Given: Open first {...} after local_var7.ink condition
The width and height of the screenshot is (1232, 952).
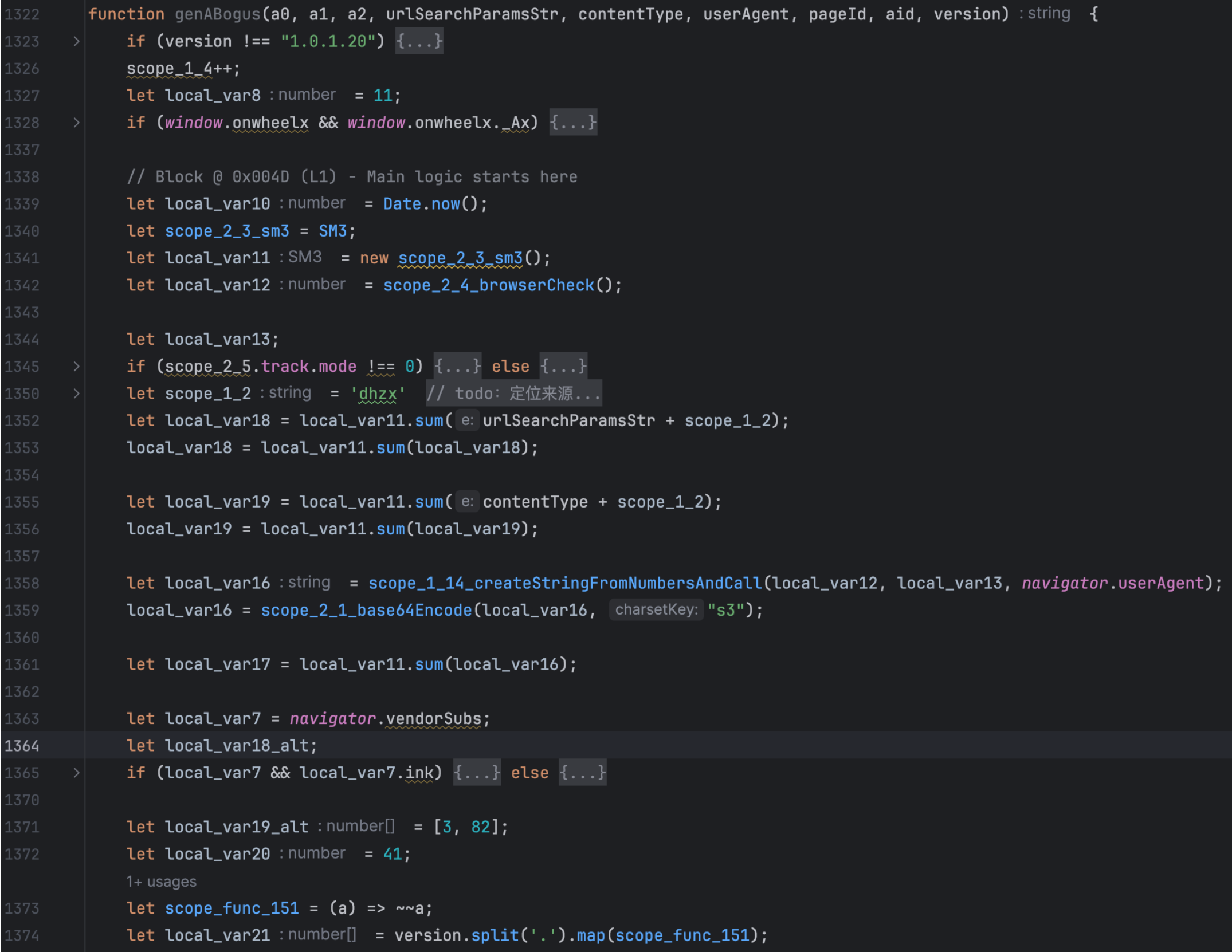Looking at the screenshot, I should coord(477,773).
